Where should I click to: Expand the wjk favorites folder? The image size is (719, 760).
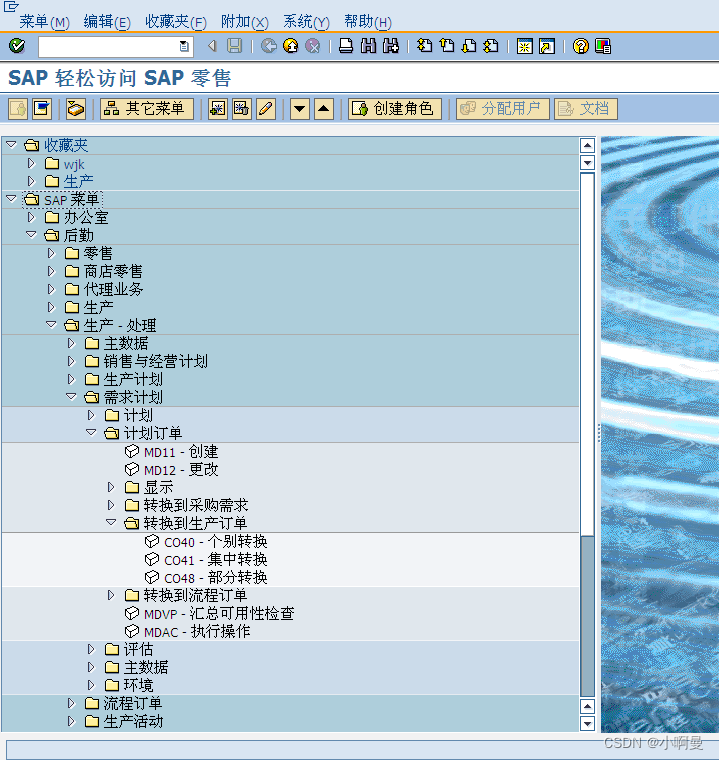pyautogui.click(x=32, y=163)
